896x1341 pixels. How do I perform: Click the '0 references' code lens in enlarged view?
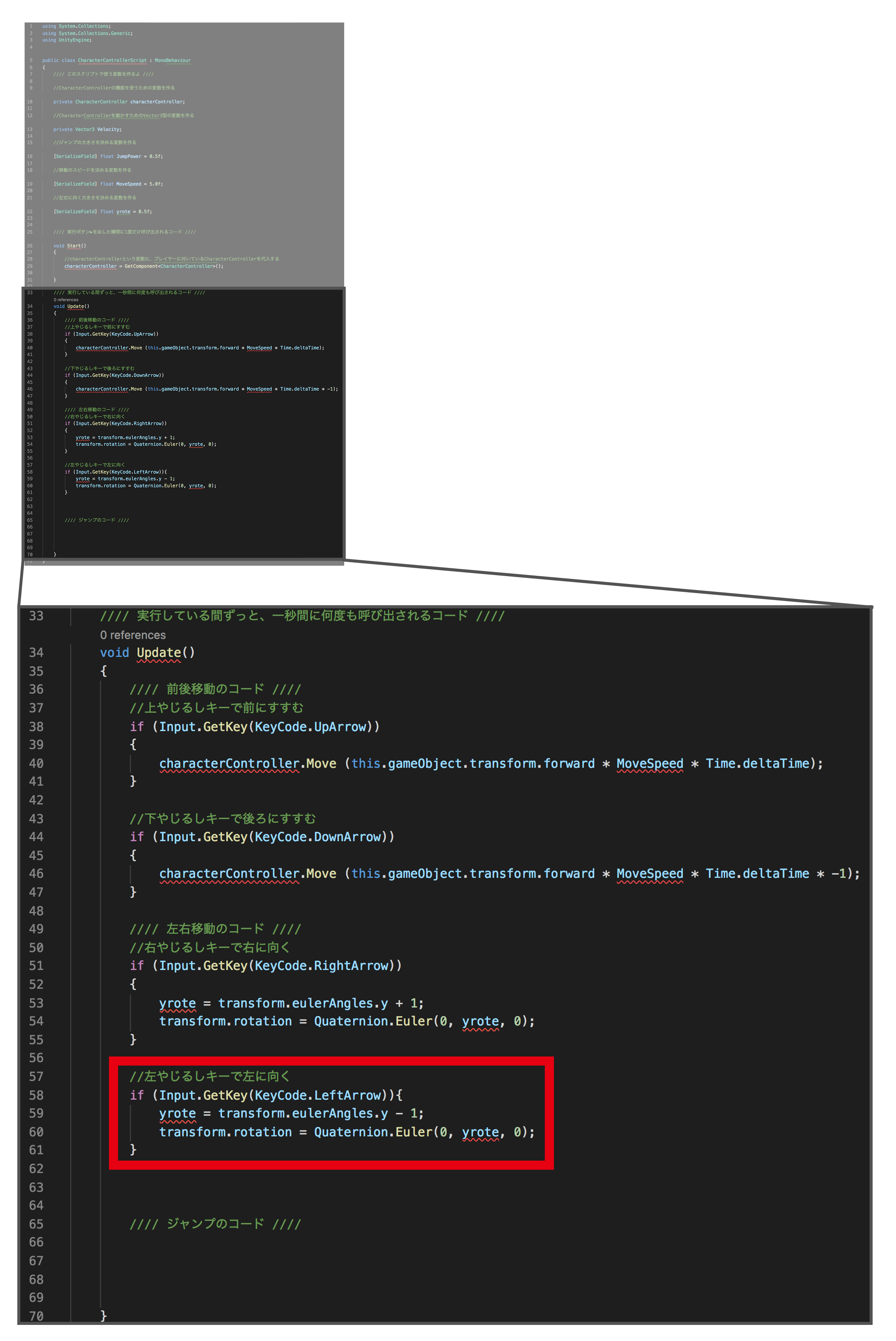tap(133, 635)
